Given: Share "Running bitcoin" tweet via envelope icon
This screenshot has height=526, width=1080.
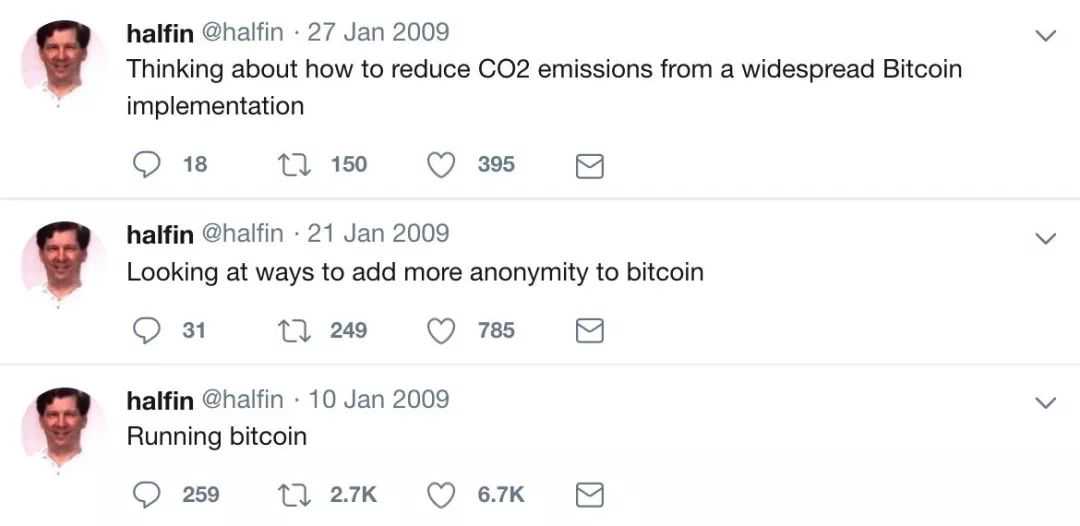Looking at the screenshot, I should click(x=591, y=495).
